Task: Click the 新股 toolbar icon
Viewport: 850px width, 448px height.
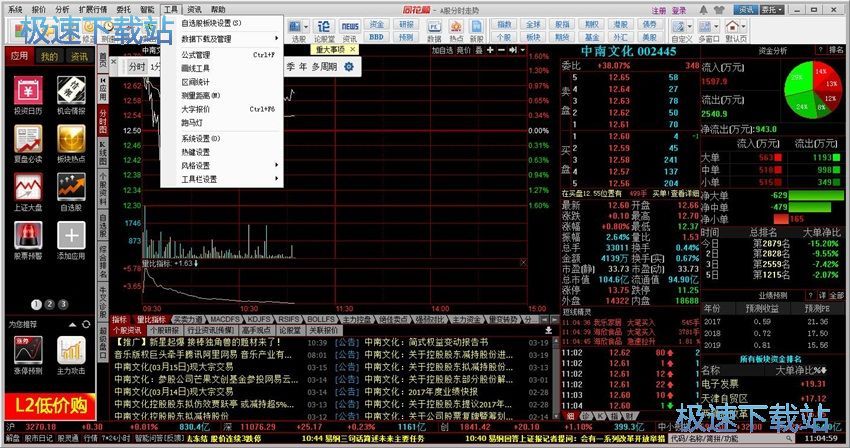Action: tap(476, 31)
